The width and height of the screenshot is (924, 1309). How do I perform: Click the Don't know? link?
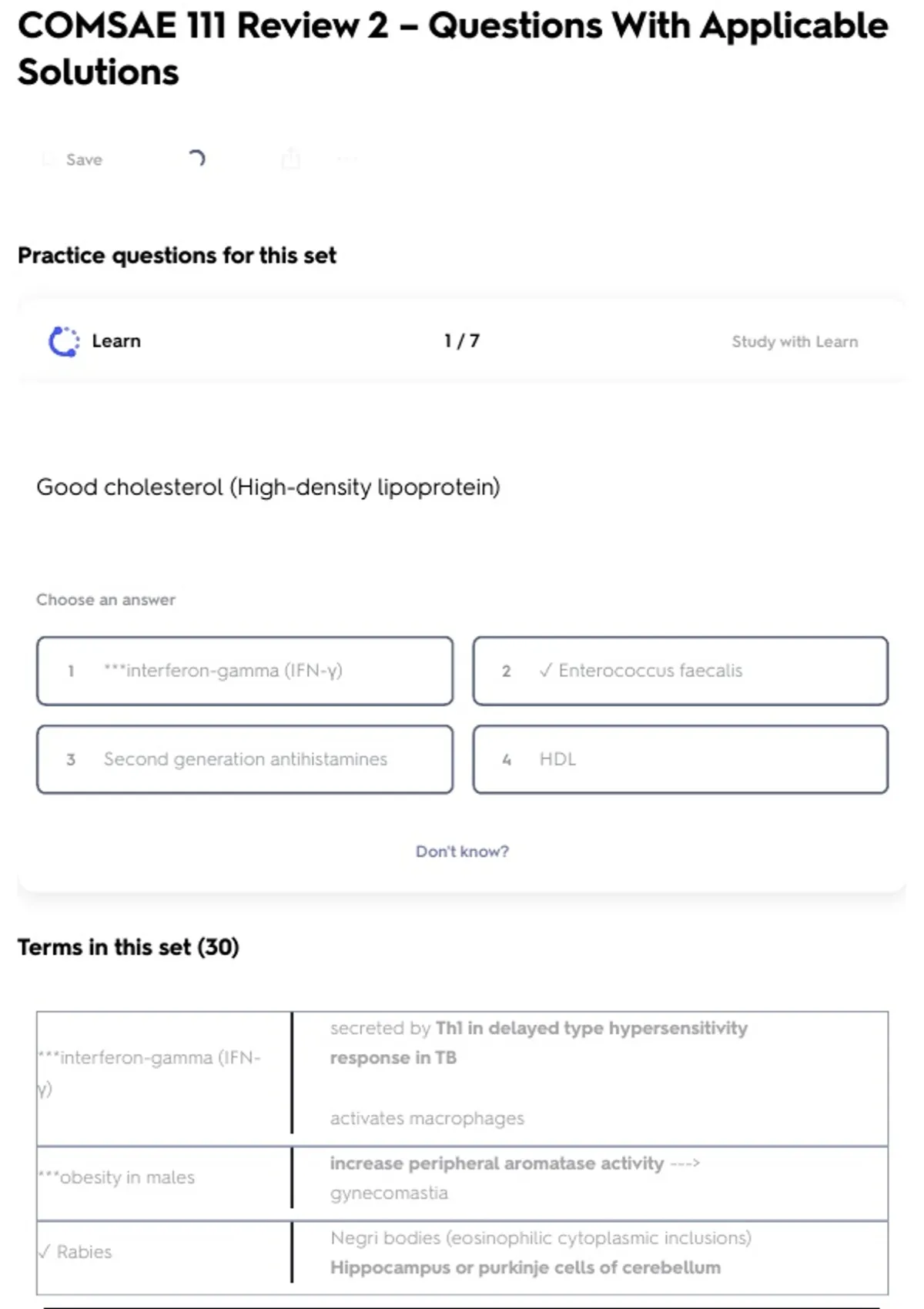tap(462, 852)
